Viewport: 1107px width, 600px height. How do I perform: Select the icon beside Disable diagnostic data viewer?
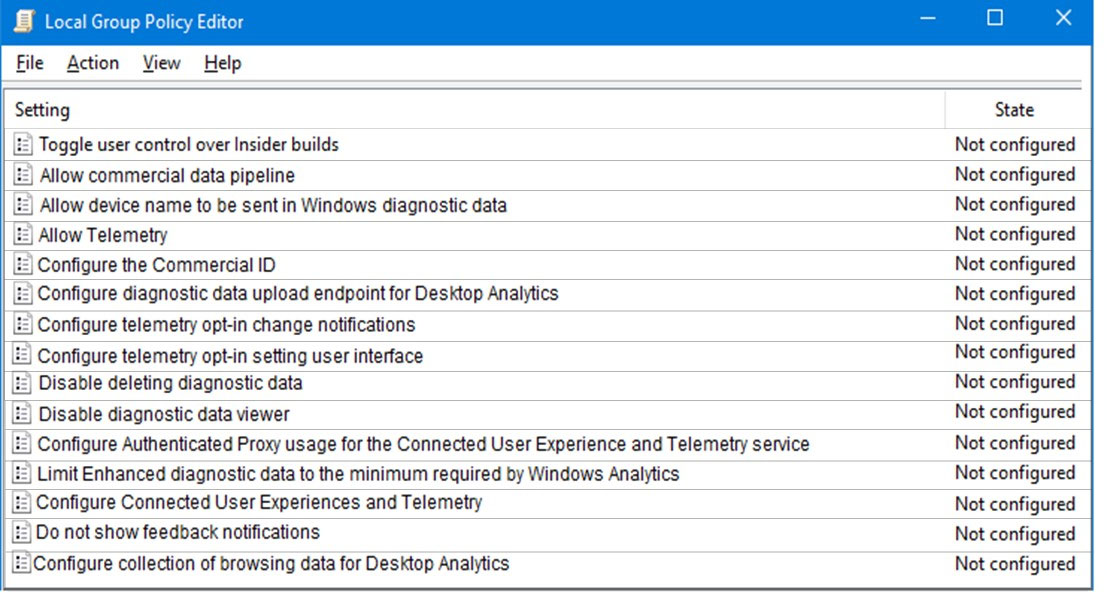23,414
